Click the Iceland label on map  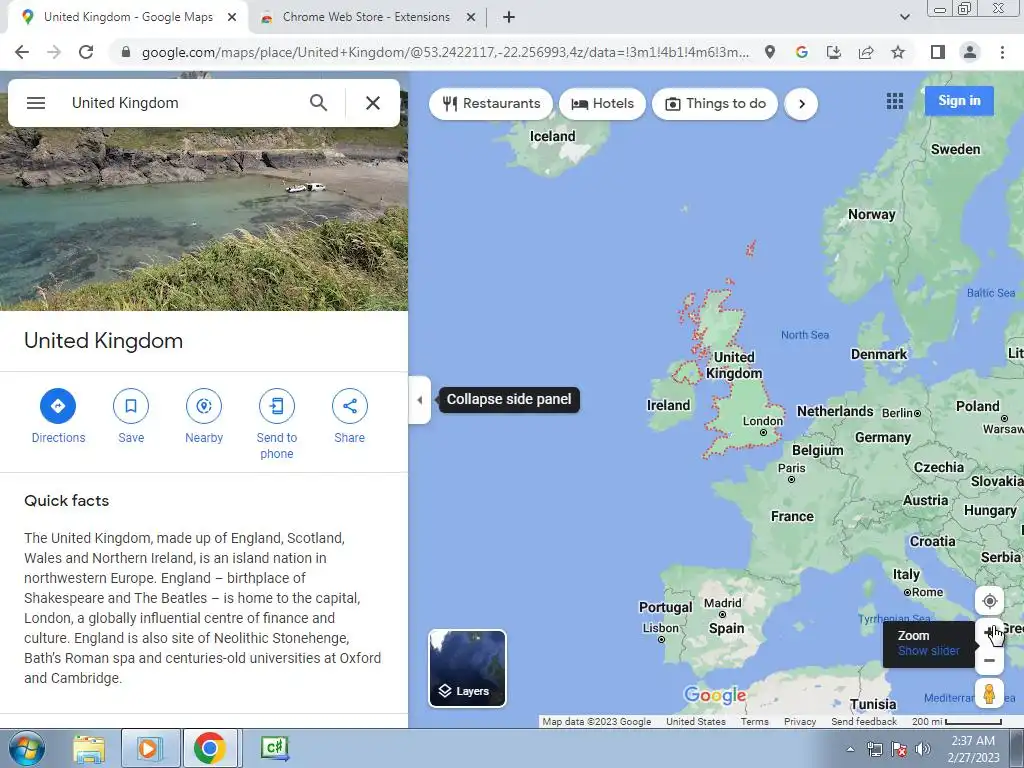click(x=552, y=136)
